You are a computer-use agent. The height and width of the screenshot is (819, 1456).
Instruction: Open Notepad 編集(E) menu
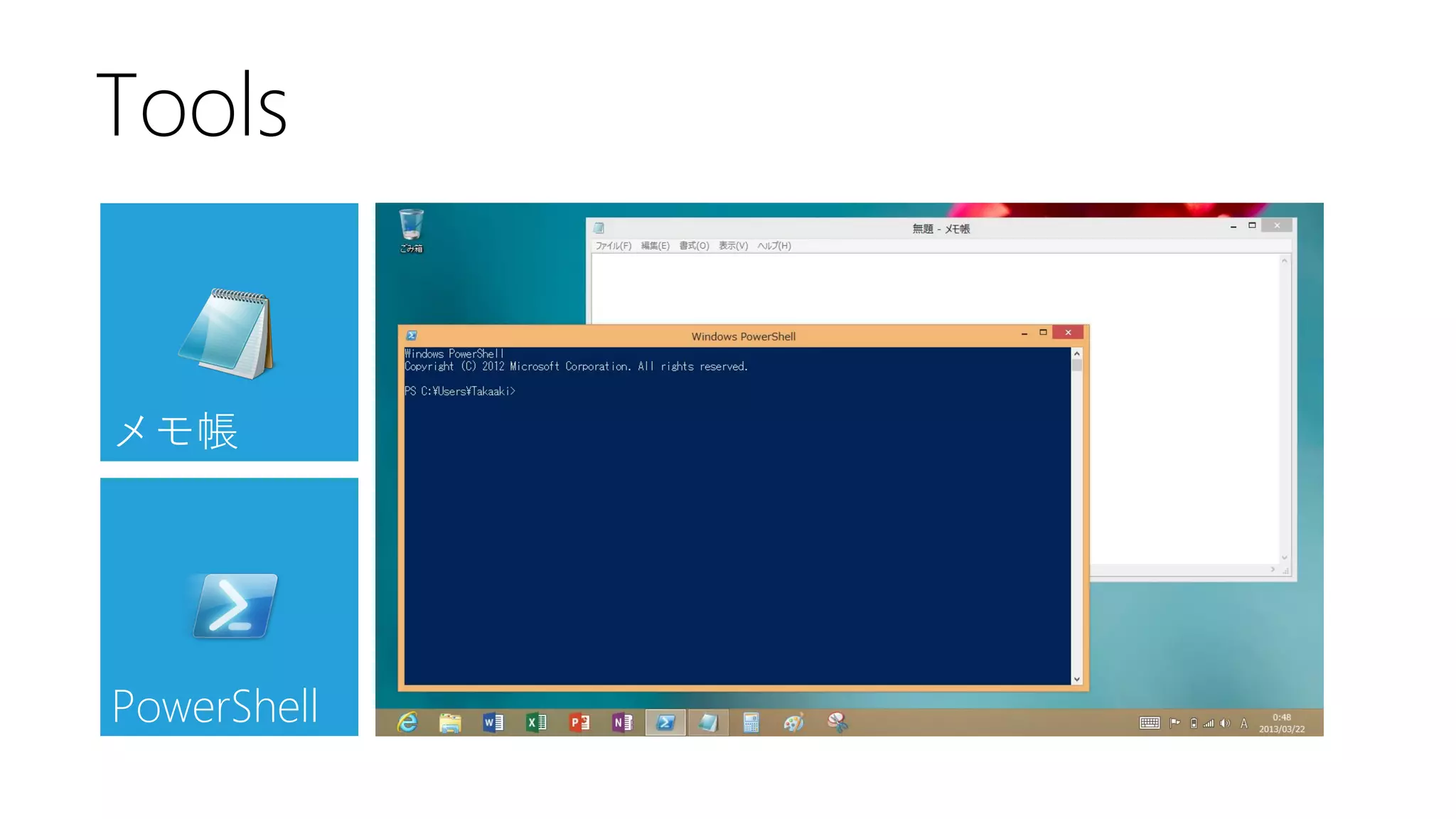click(655, 246)
